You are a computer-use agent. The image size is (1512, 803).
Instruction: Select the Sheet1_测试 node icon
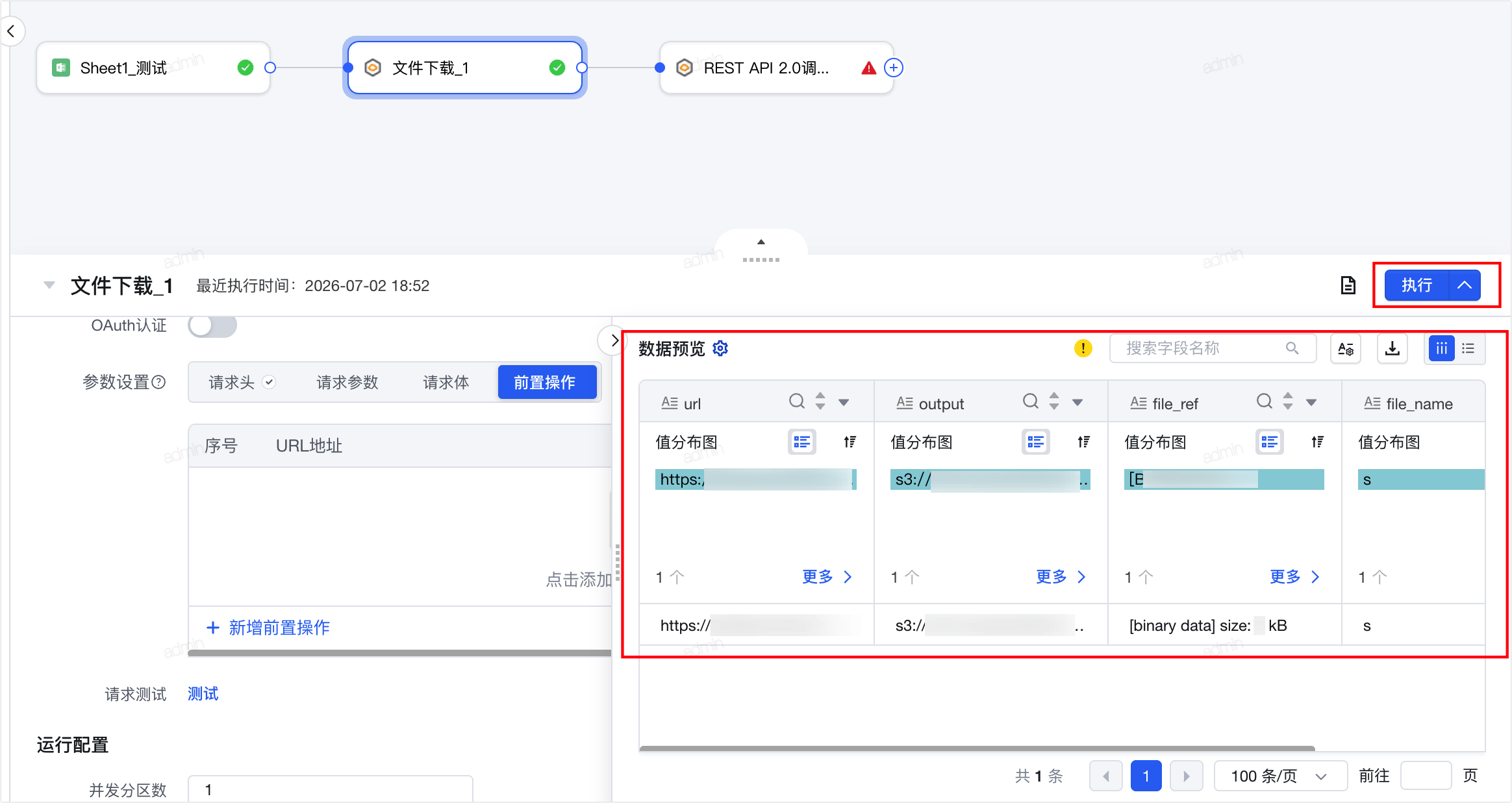point(61,68)
